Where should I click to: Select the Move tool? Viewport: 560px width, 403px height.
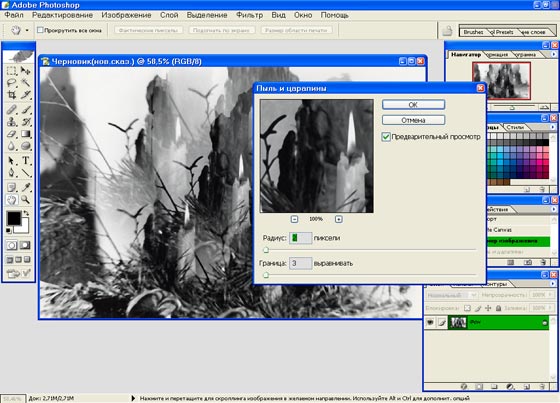(25, 71)
